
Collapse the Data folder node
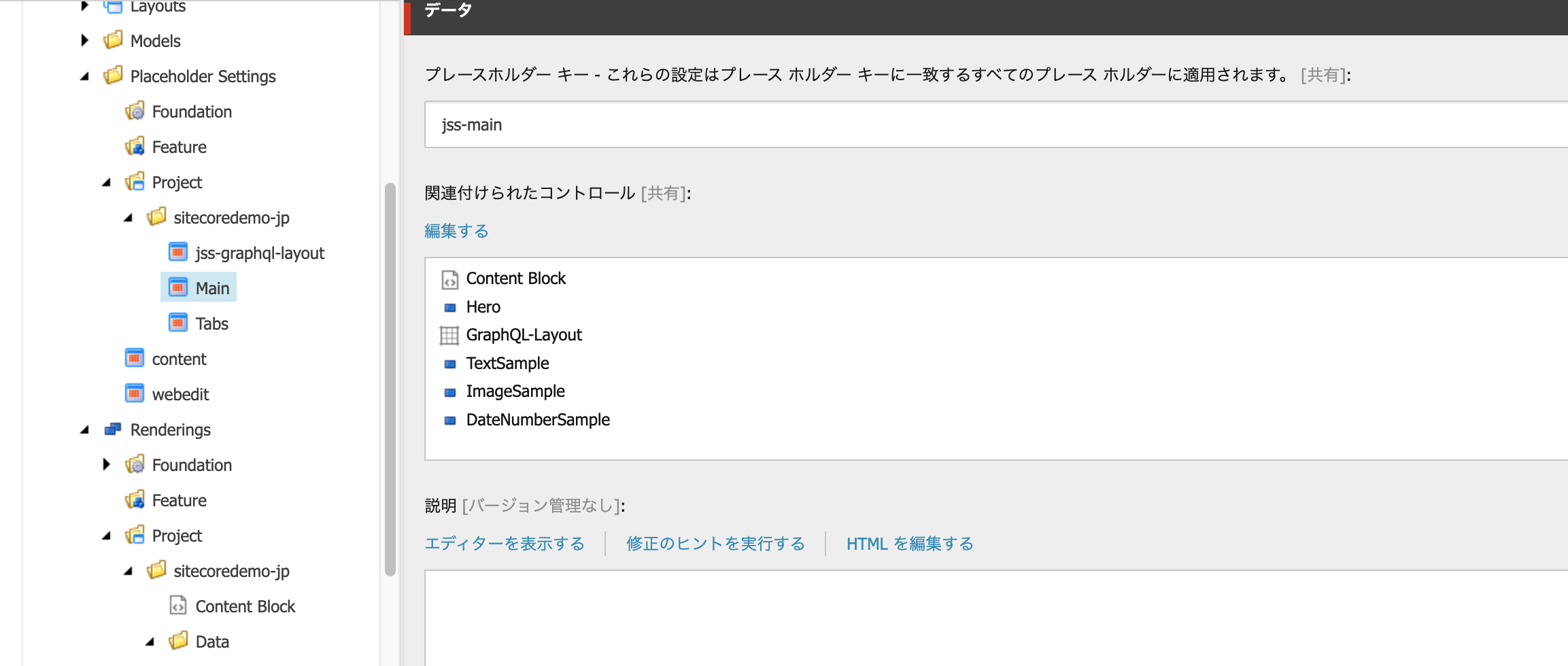pos(150,642)
